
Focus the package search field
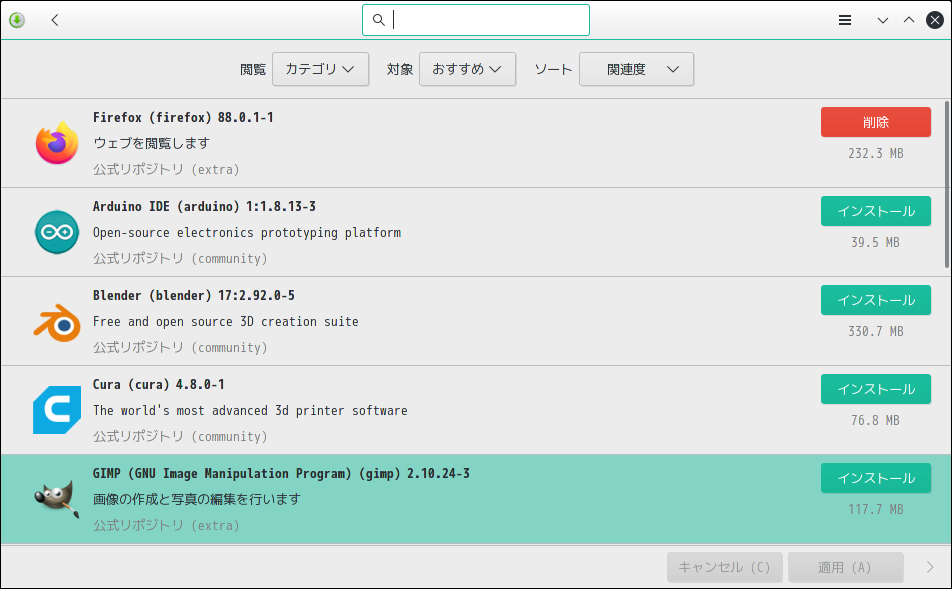(476, 20)
